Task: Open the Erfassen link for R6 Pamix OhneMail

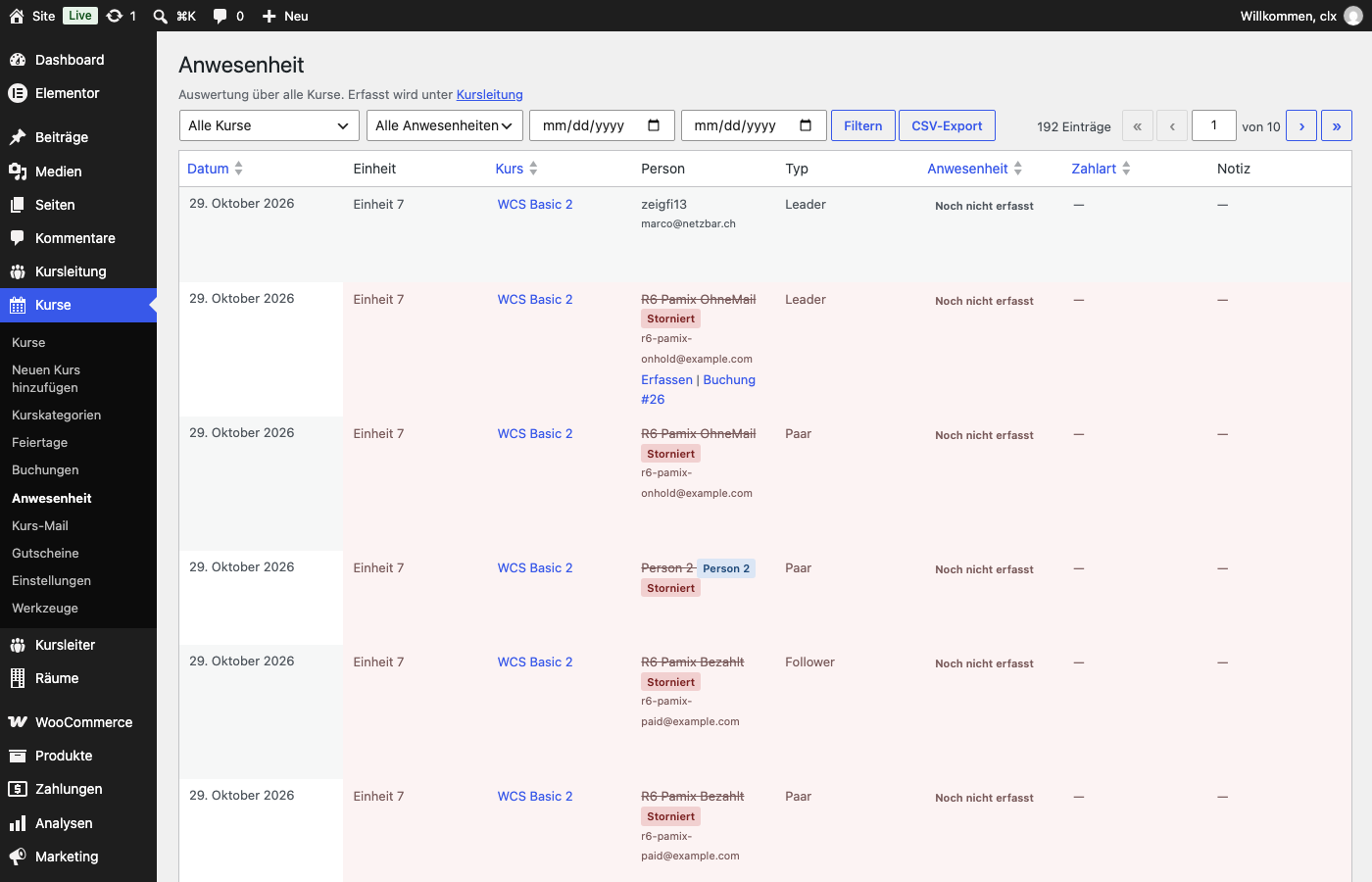Action: point(666,380)
